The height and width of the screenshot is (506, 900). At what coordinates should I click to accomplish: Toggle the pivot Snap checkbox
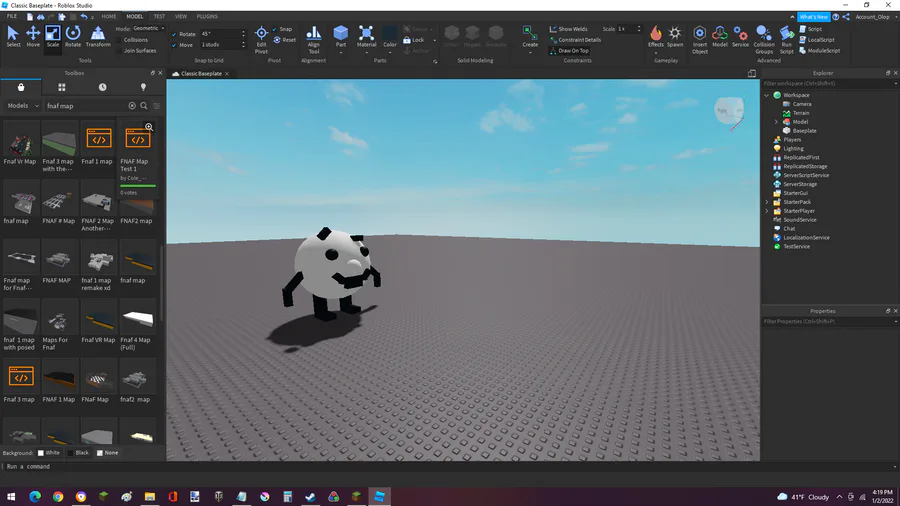275,29
